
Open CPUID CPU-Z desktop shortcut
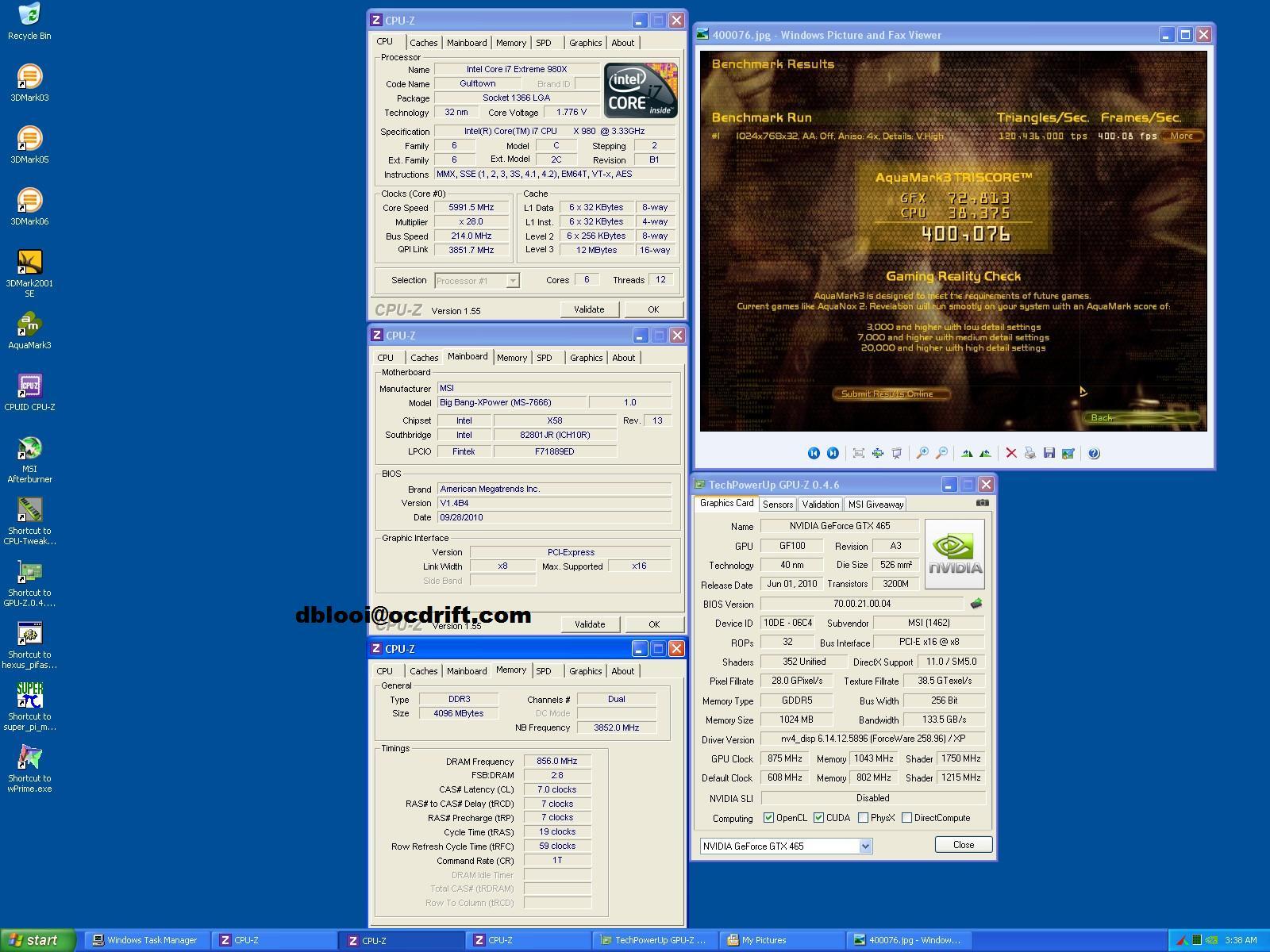(x=29, y=392)
